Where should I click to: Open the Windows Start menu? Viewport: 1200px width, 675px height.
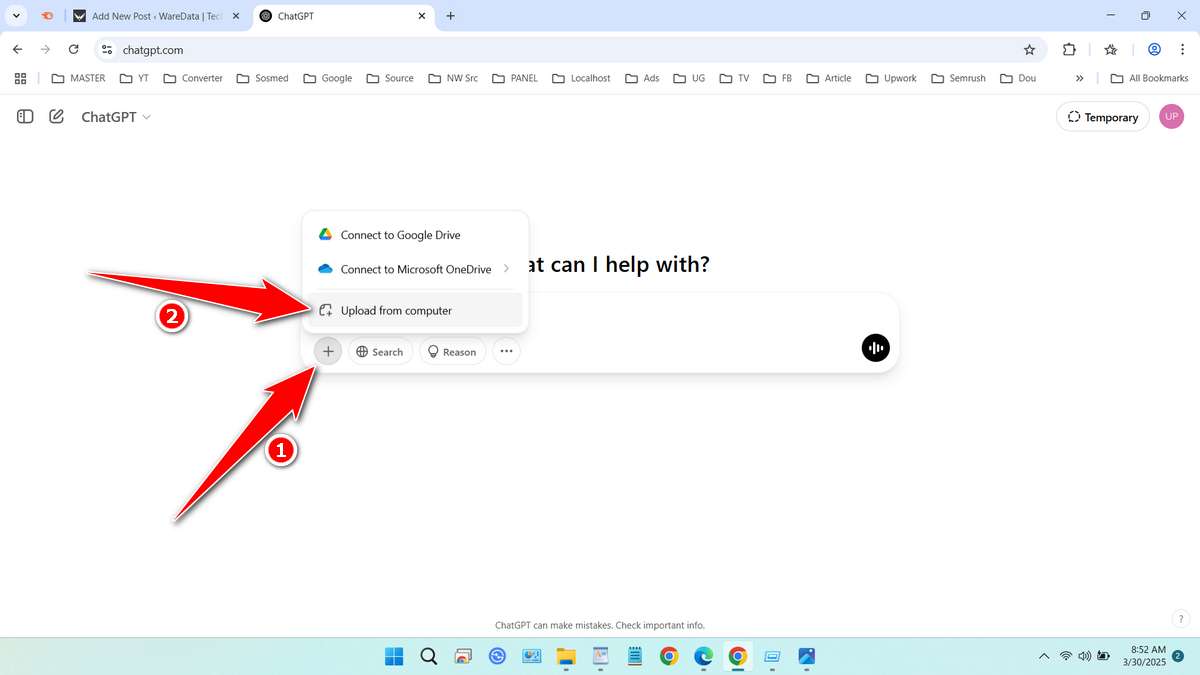tap(395, 656)
